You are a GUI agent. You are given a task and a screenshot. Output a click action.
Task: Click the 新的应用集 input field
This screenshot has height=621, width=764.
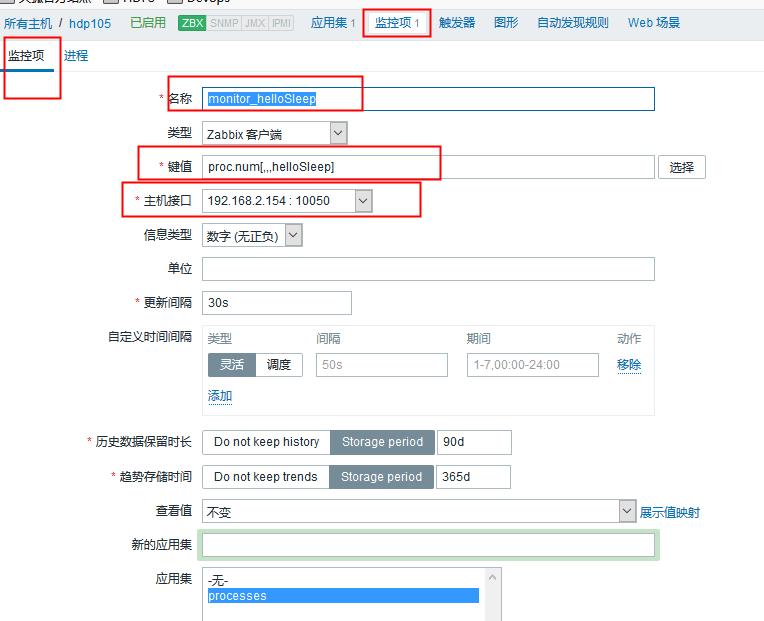click(x=428, y=545)
